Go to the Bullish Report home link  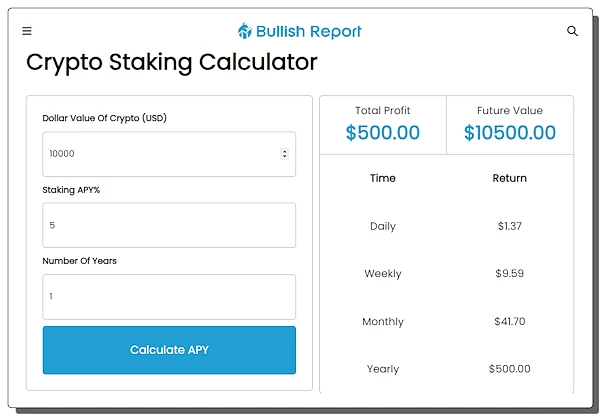[x=309, y=31]
